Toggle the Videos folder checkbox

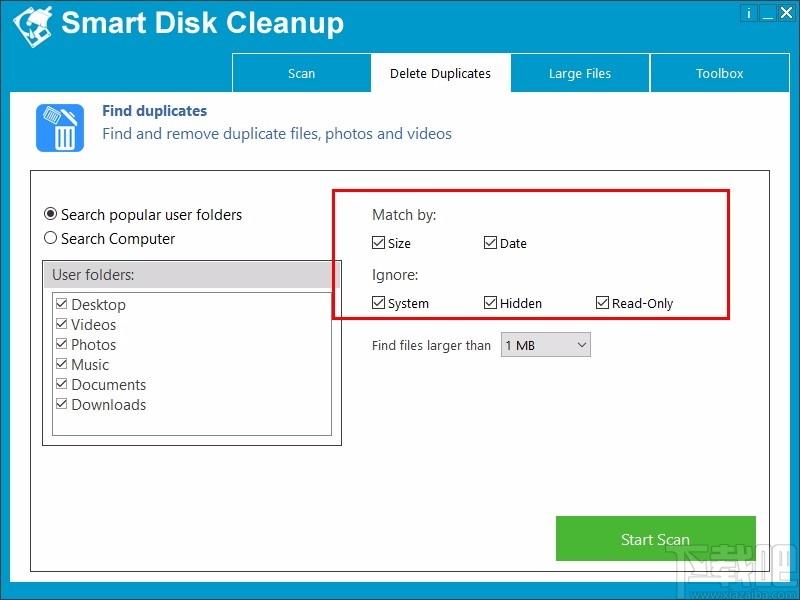(x=62, y=324)
